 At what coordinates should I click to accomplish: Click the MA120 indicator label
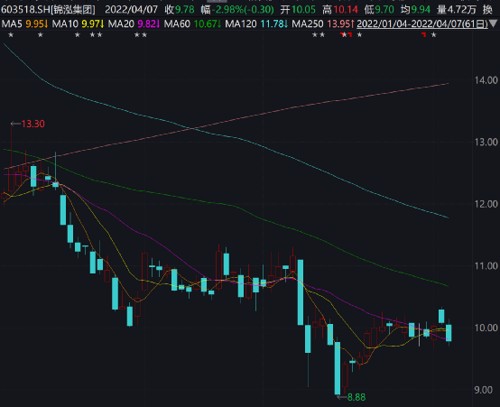click(x=241, y=24)
